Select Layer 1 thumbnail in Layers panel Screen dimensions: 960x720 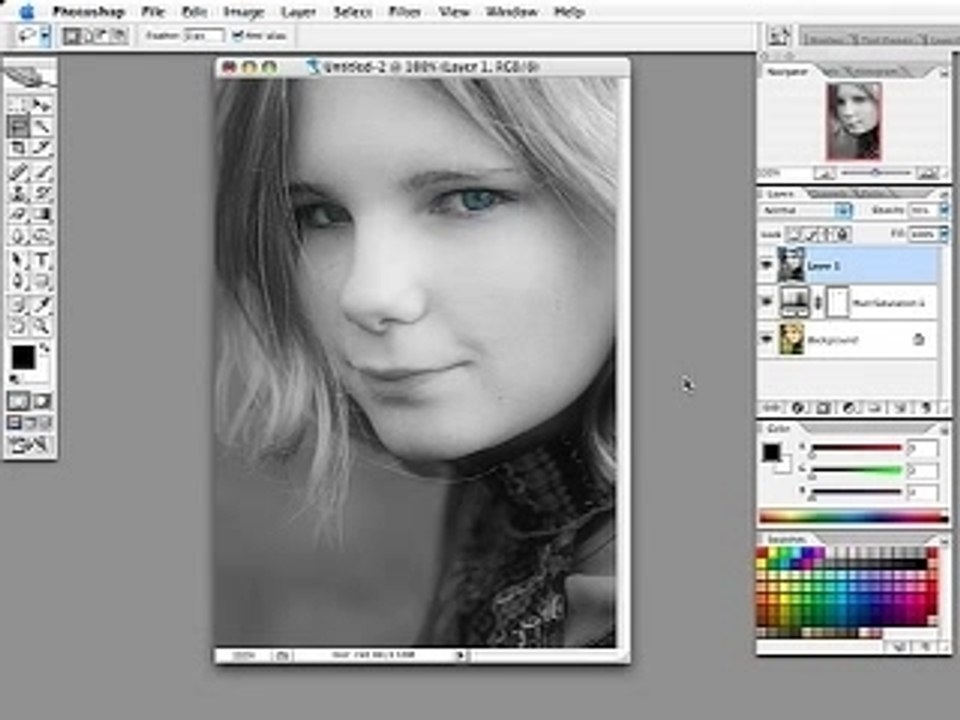click(x=791, y=265)
